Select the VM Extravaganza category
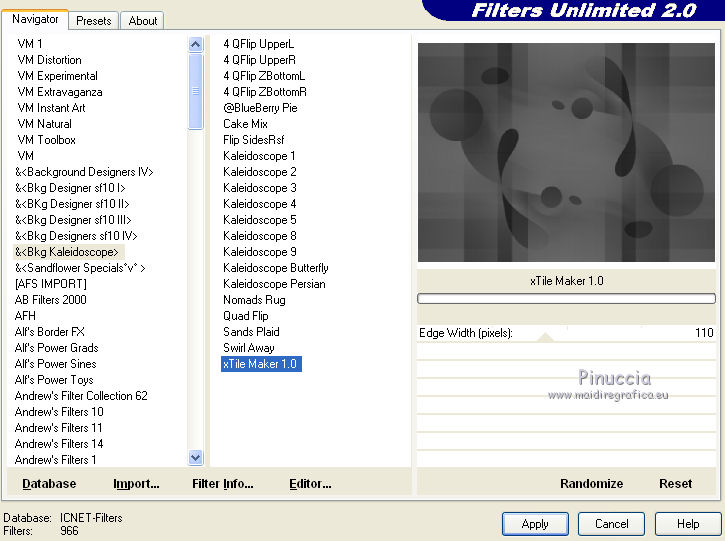725x541 pixels. [60, 92]
